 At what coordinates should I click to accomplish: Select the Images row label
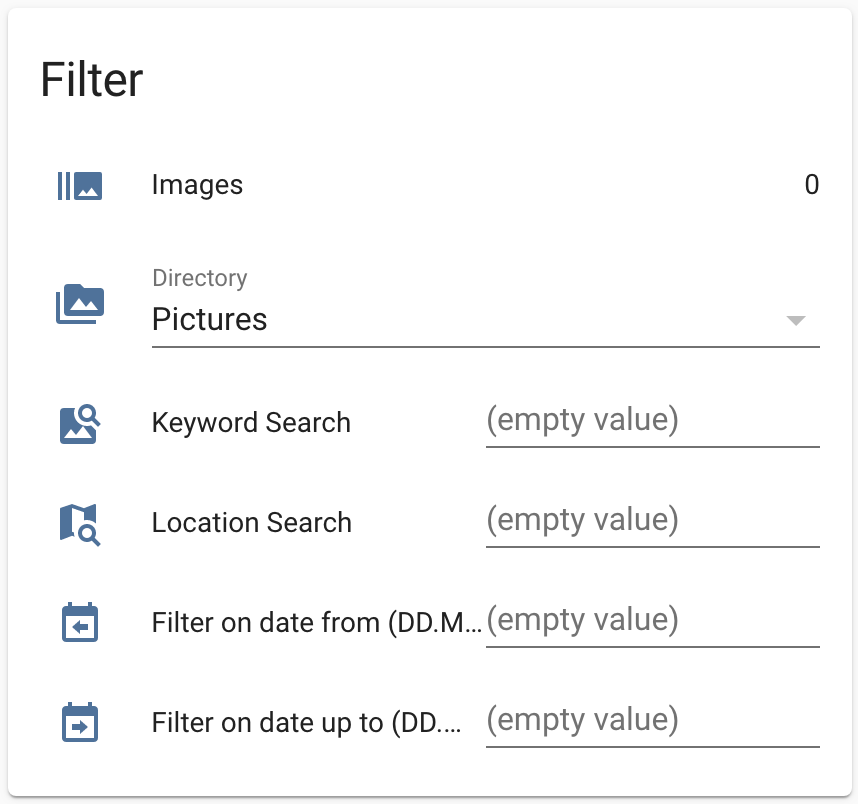click(x=197, y=184)
